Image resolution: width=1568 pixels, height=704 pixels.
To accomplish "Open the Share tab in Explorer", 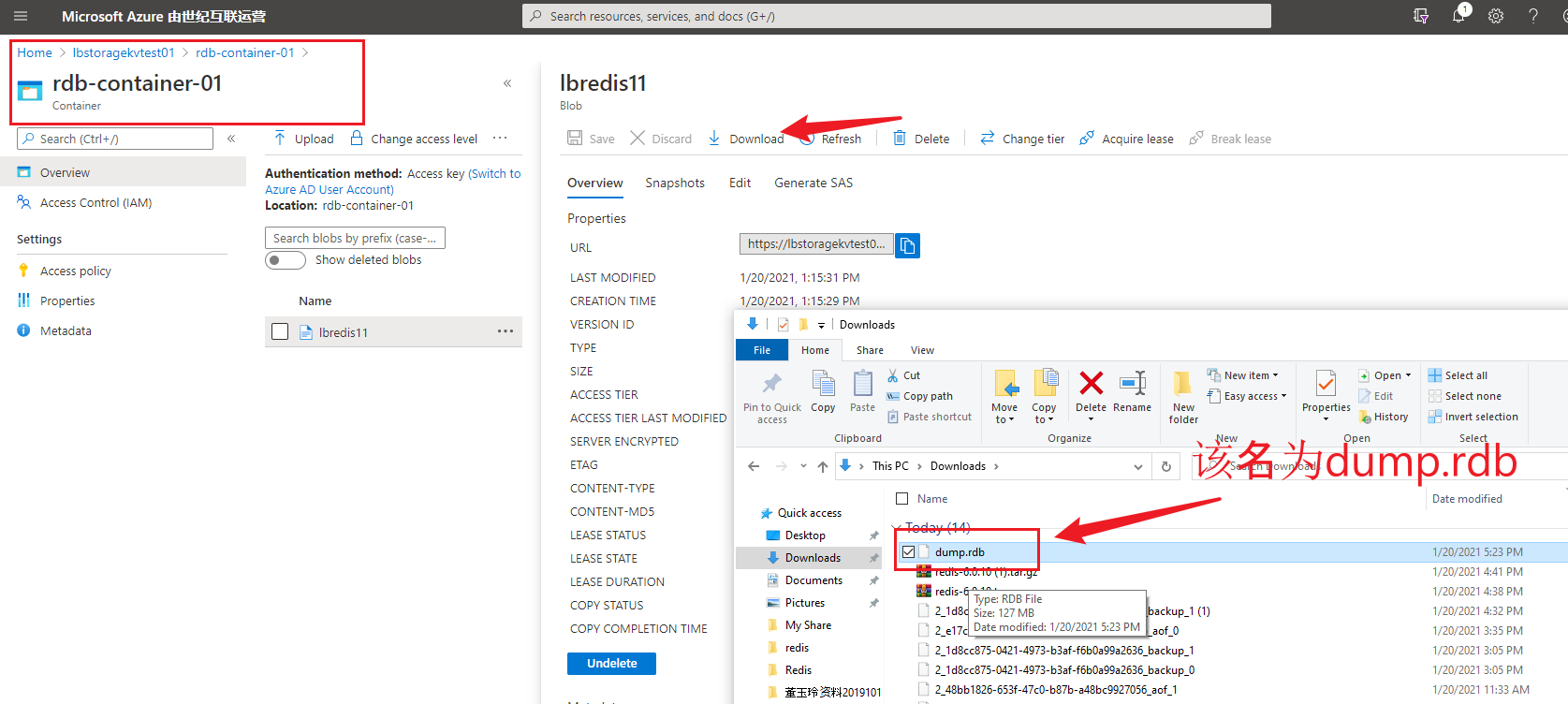I will [x=870, y=350].
